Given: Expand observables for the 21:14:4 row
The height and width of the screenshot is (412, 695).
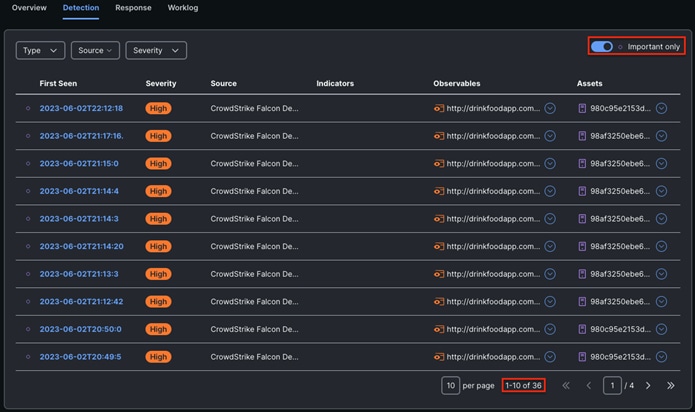Looking at the screenshot, I should 550,191.
